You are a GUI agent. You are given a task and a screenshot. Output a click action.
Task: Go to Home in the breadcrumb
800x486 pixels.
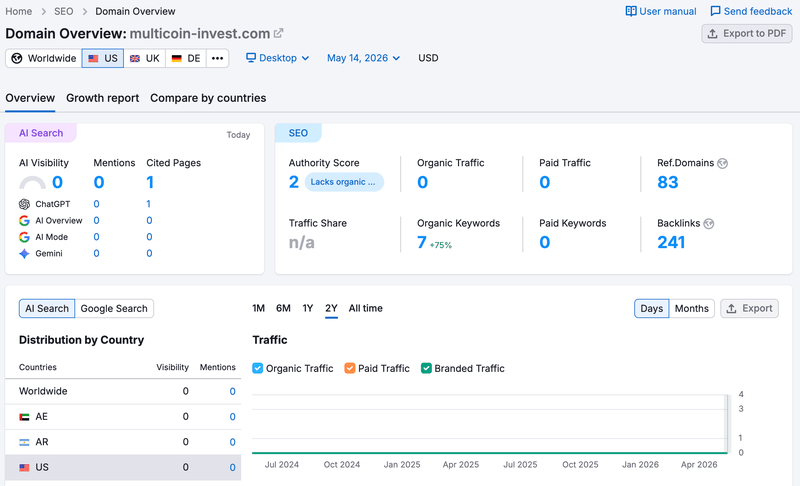pos(18,11)
